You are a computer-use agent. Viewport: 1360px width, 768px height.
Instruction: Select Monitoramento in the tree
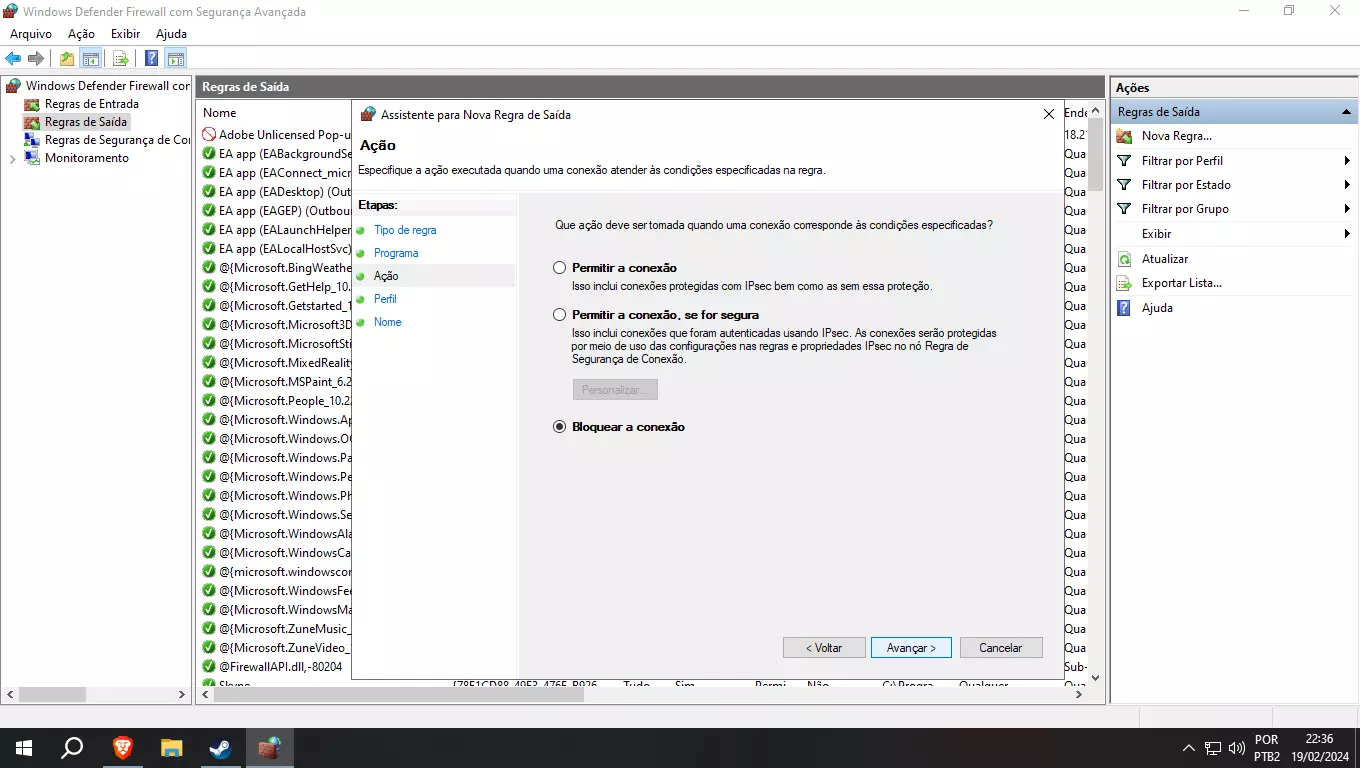tap(86, 158)
